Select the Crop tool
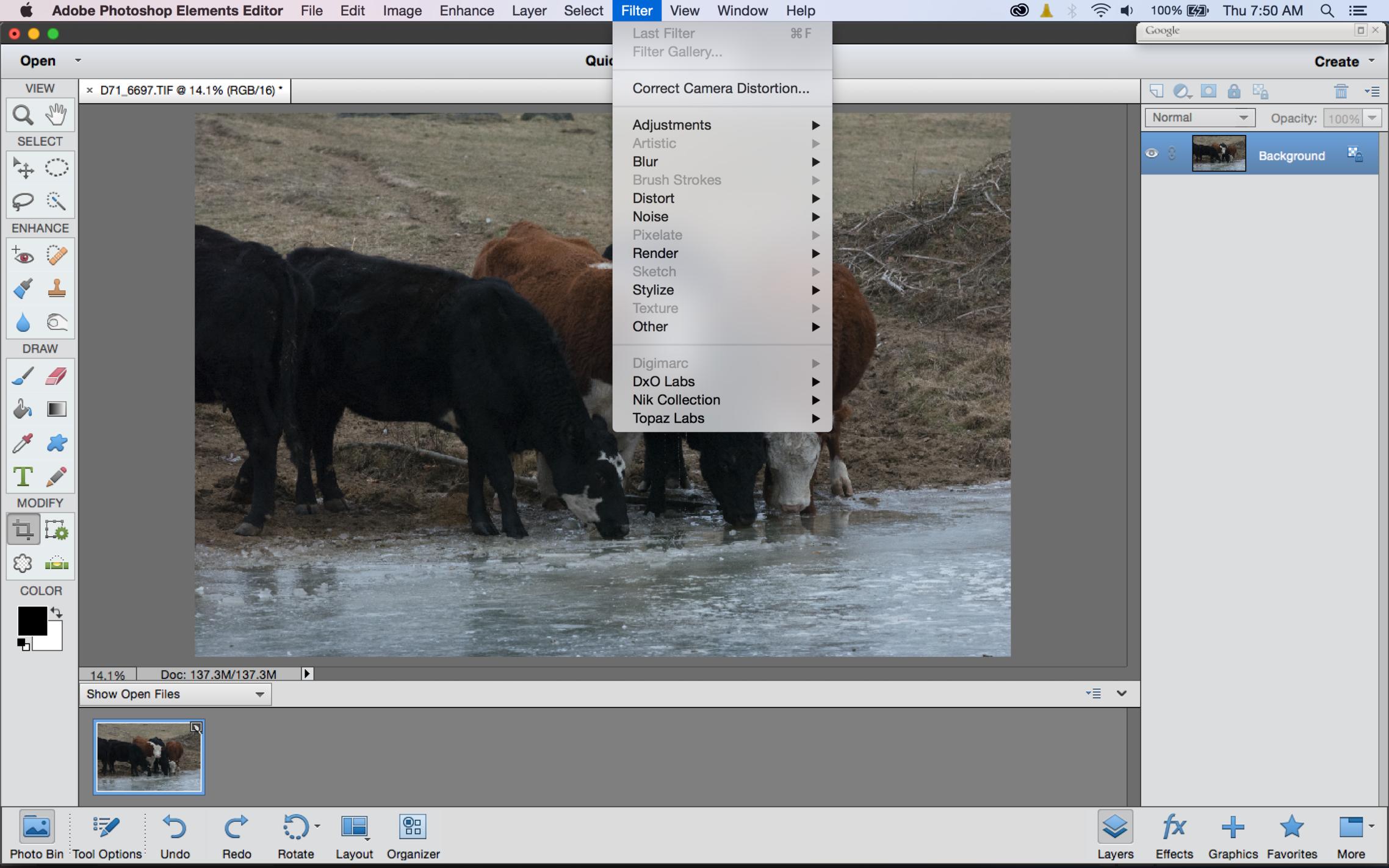The height and width of the screenshot is (868, 1389). point(23,530)
